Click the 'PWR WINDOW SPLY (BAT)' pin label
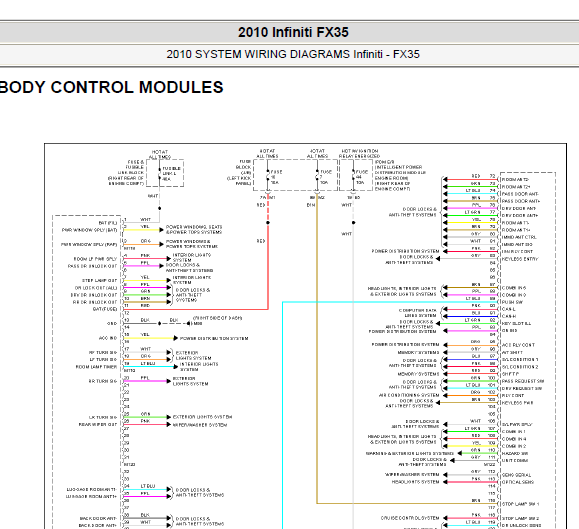Viewport: 579px width, 529px height. click(89, 230)
